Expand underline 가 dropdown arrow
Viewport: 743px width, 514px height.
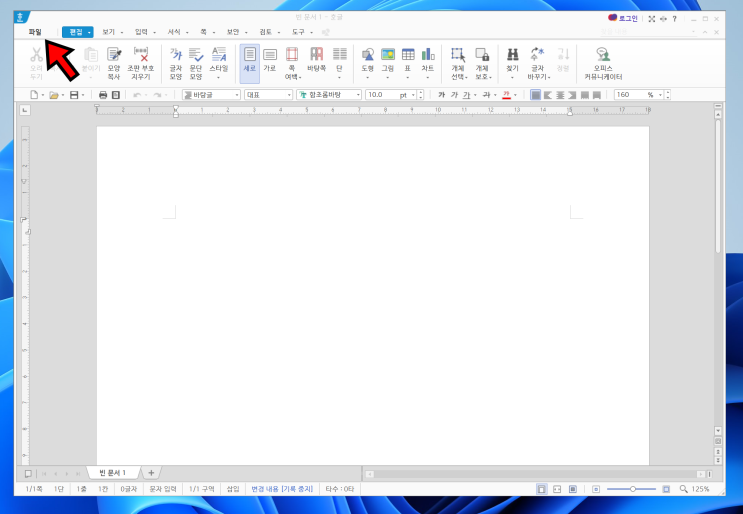[475, 95]
